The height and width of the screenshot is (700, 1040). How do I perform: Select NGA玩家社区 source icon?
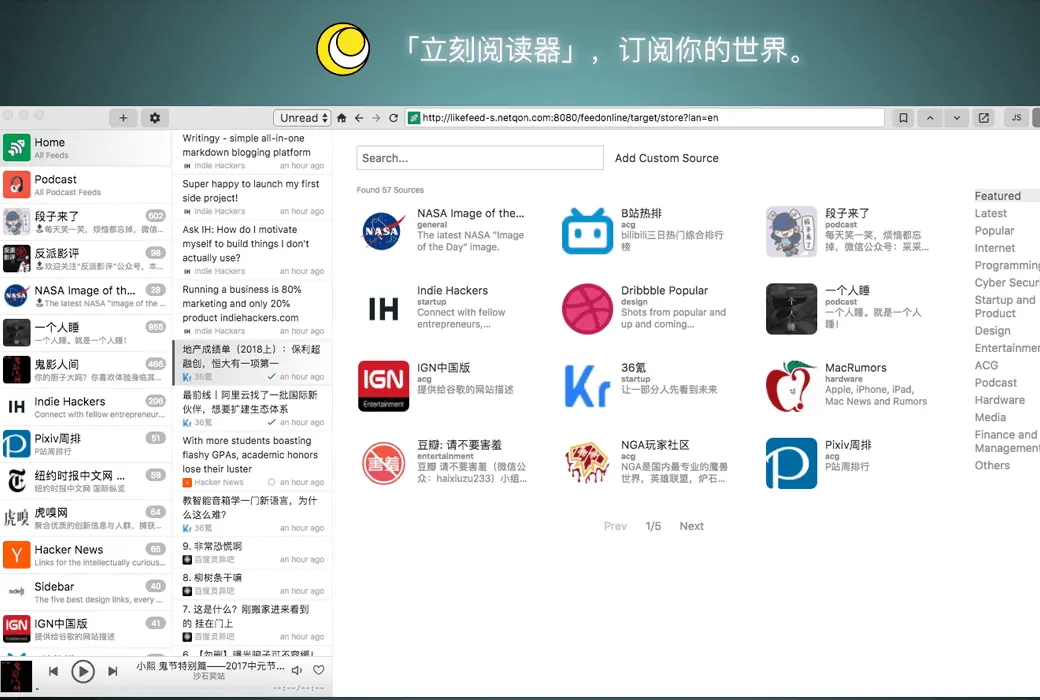587,462
